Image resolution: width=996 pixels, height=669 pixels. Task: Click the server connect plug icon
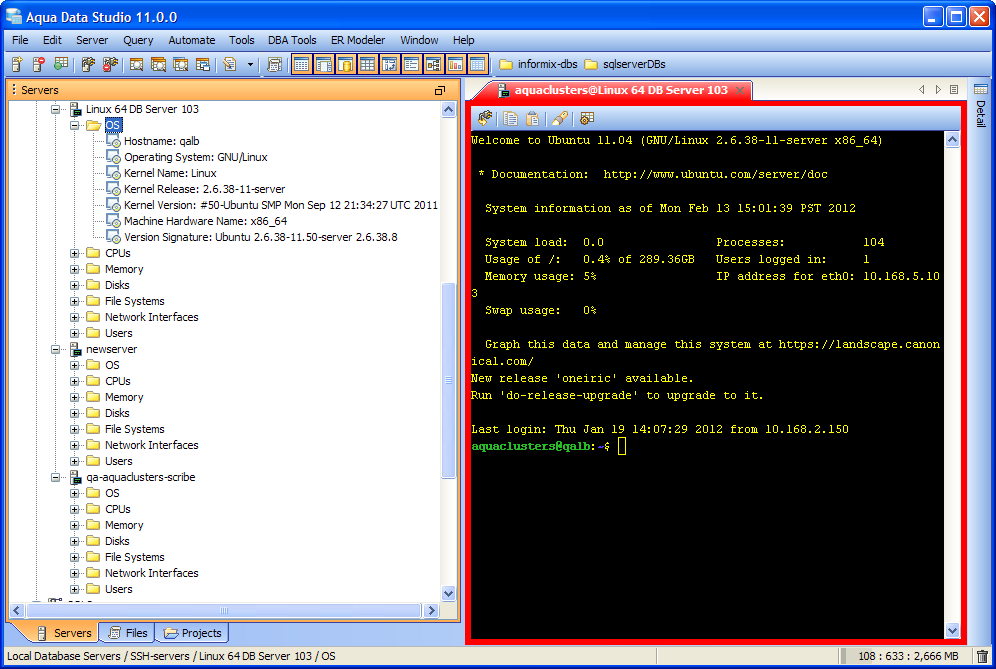(88, 64)
